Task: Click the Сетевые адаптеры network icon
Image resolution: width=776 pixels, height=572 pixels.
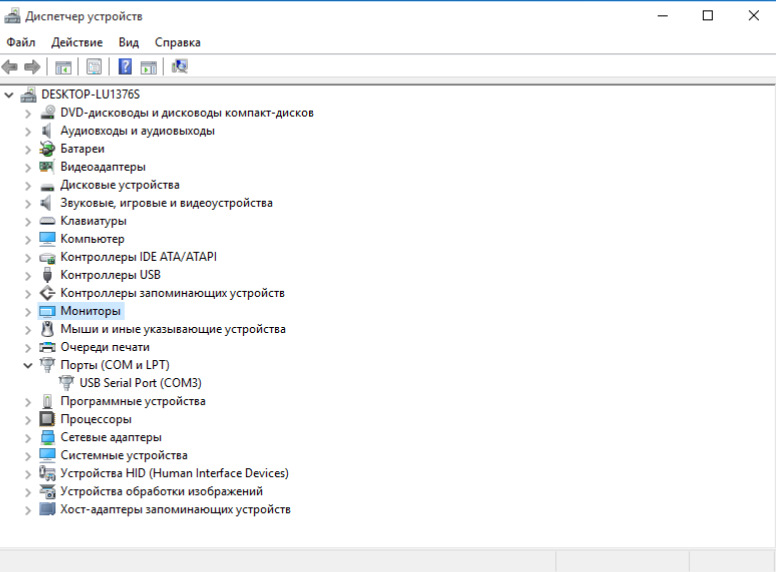Action: [48, 437]
